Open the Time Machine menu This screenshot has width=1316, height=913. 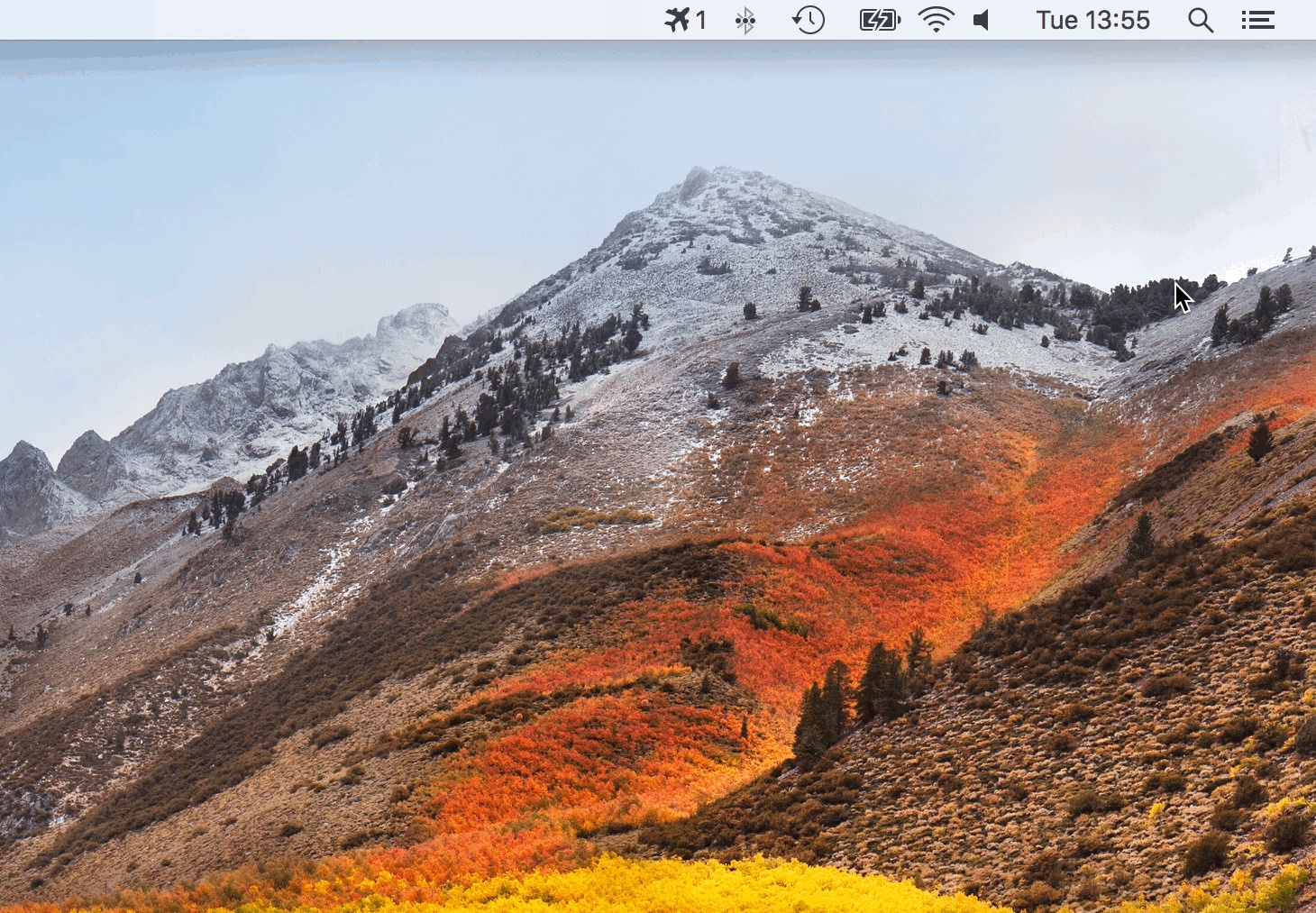(x=809, y=20)
